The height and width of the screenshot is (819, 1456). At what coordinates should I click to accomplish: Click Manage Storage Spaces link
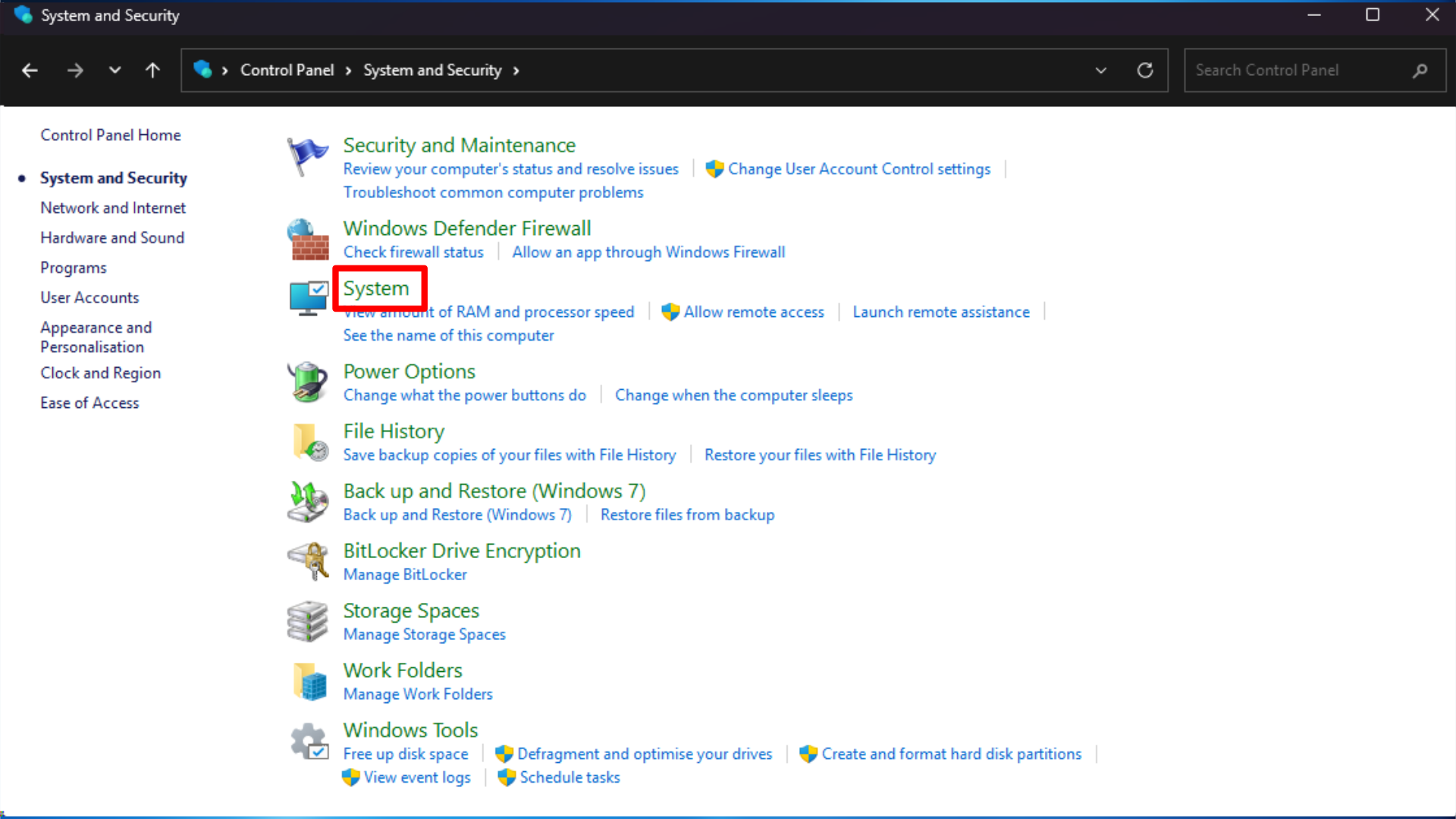pyautogui.click(x=425, y=635)
